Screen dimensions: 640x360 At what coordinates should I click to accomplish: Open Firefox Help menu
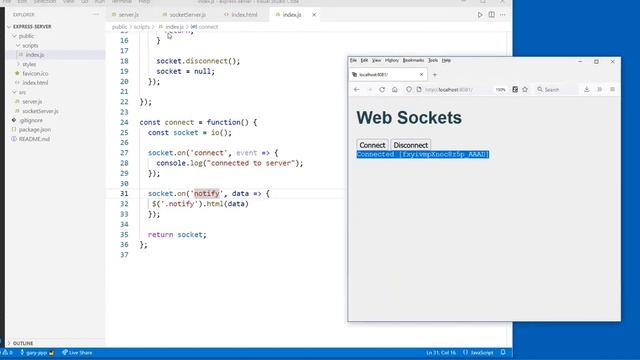(x=447, y=60)
